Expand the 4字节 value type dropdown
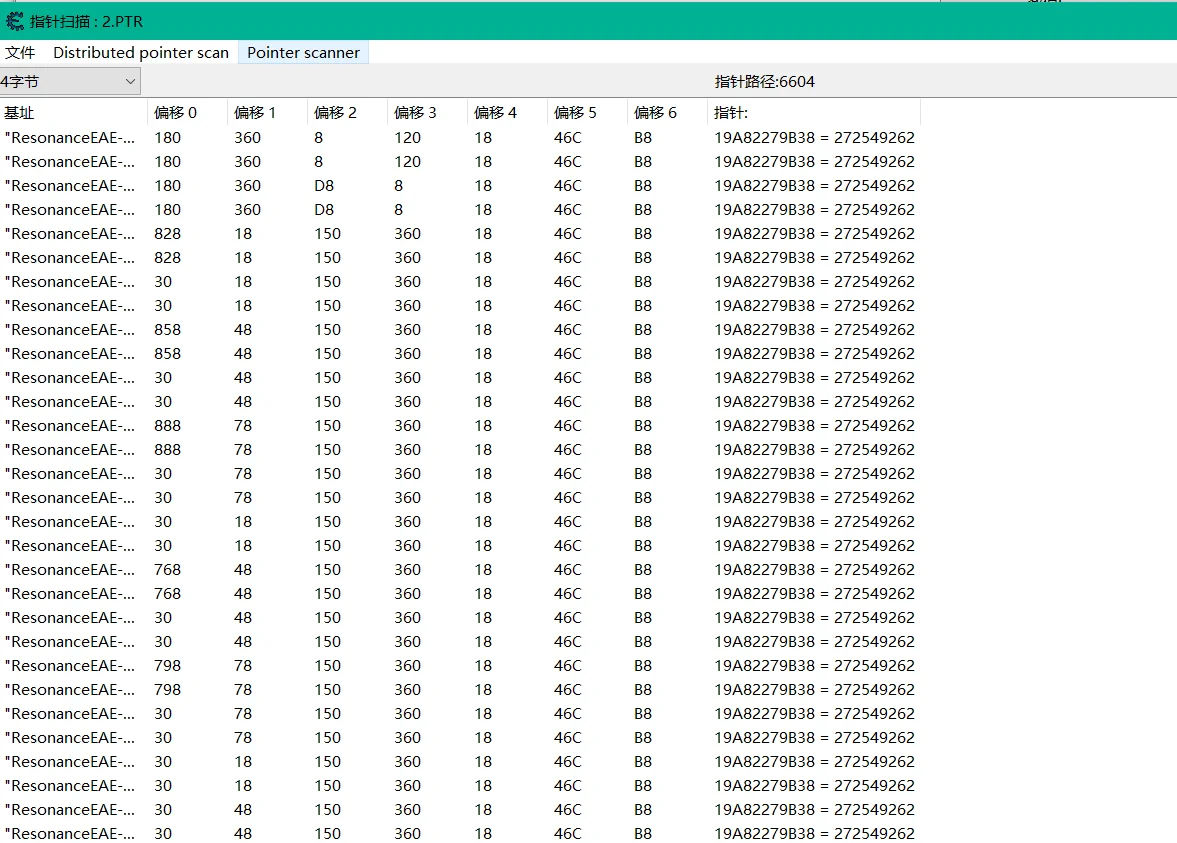 click(x=70, y=81)
